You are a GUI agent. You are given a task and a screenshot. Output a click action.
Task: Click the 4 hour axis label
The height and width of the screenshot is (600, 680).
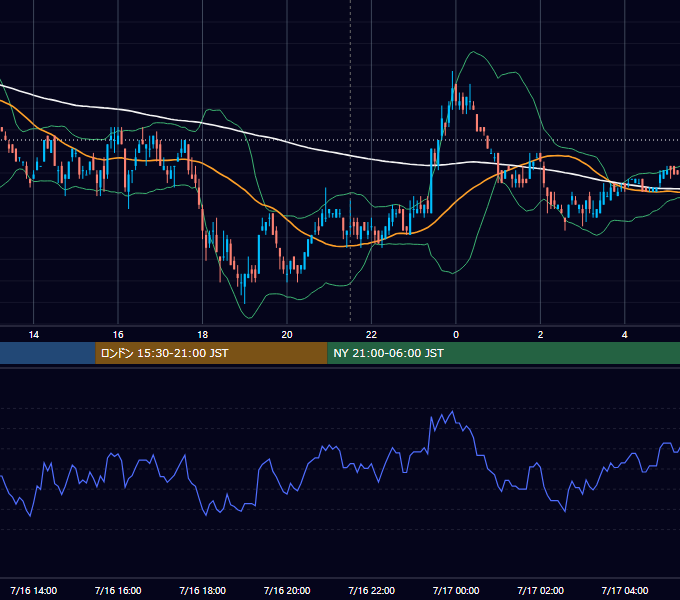point(624,335)
